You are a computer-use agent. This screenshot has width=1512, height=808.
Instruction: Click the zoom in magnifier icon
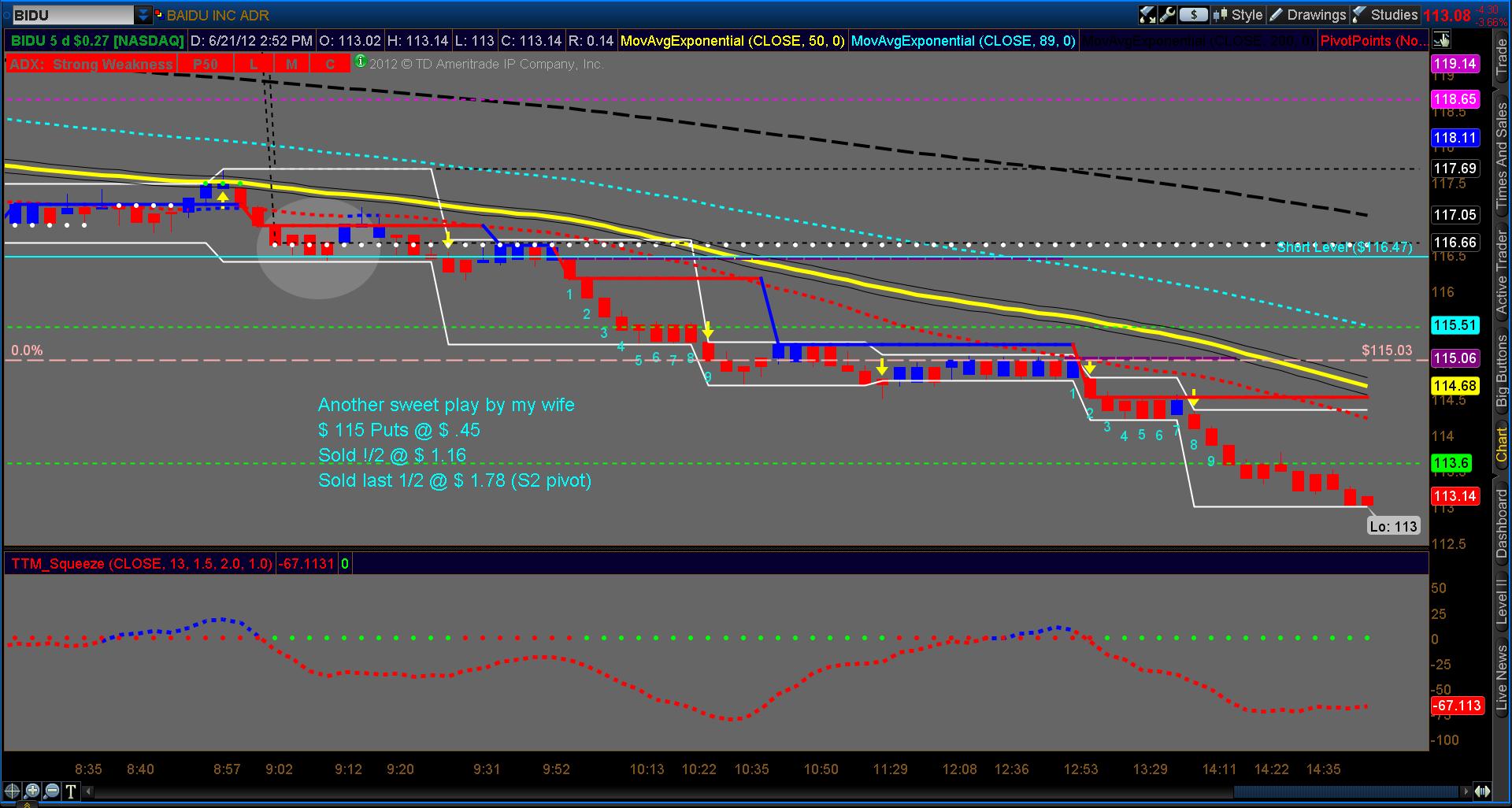(31, 791)
